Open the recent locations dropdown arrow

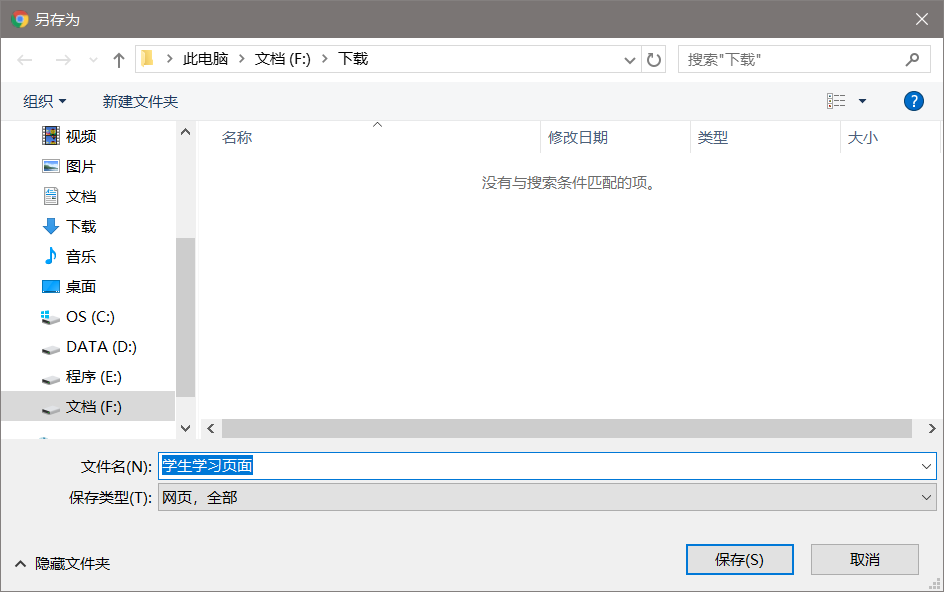(93, 60)
